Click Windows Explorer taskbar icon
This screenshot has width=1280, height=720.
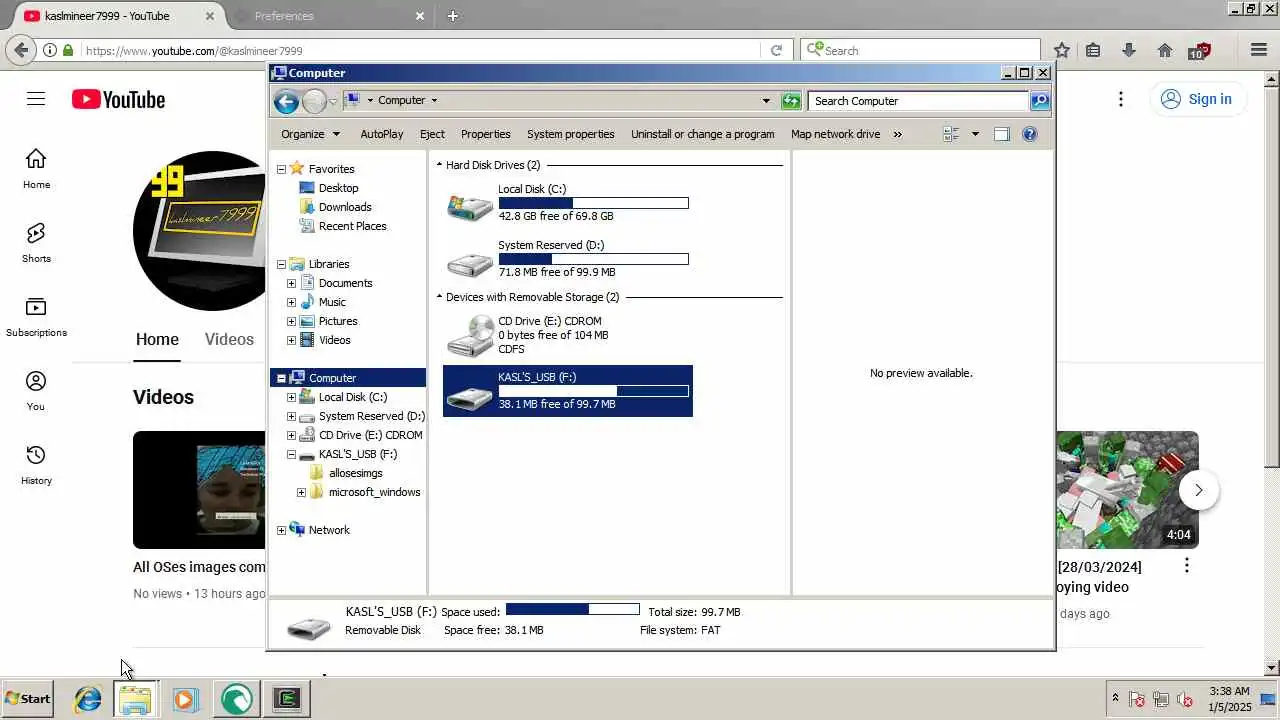[x=135, y=699]
